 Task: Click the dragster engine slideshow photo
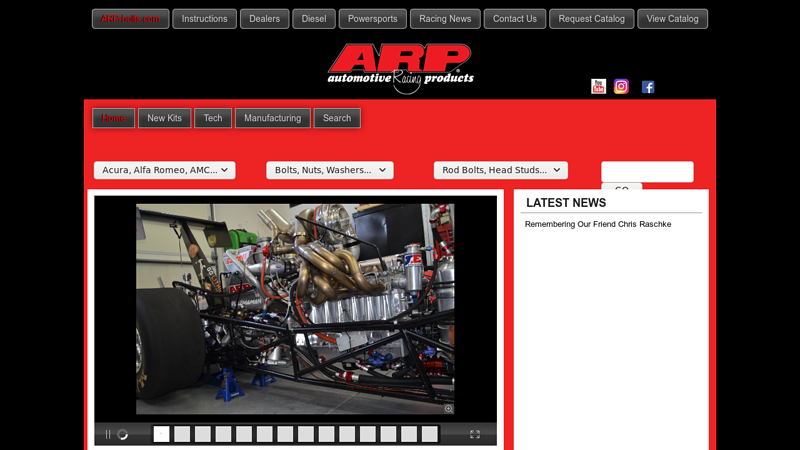[295, 309]
